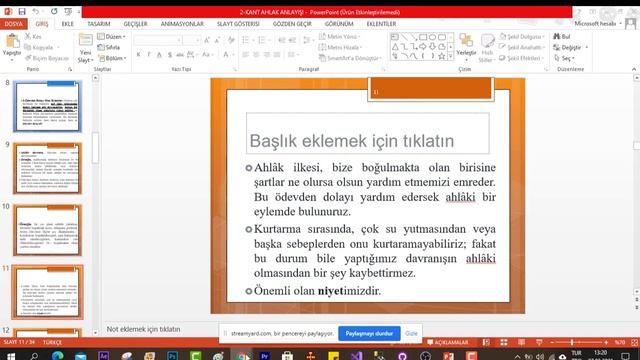
Task: Click the Redo/Repeat icon
Action: (x=54, y=12)
